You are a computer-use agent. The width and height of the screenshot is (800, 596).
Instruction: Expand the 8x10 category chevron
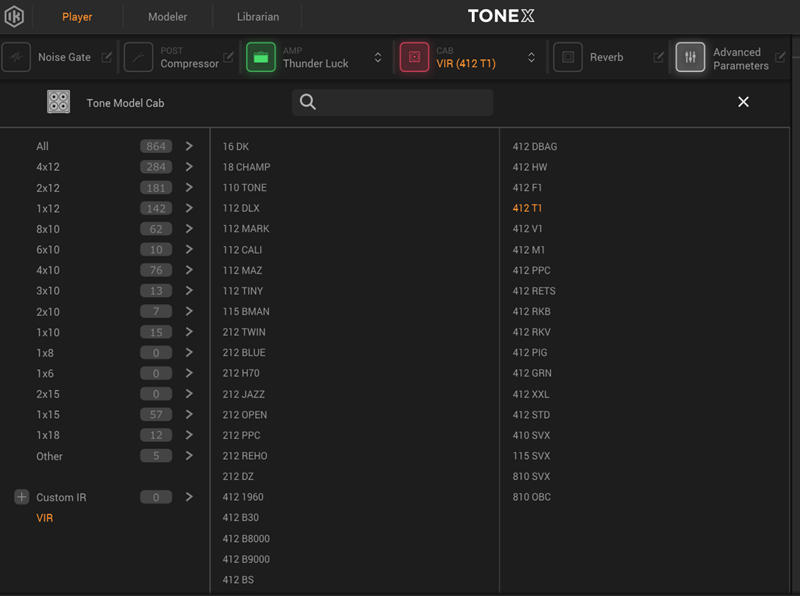pyautogui.click(x=189, y=229)
